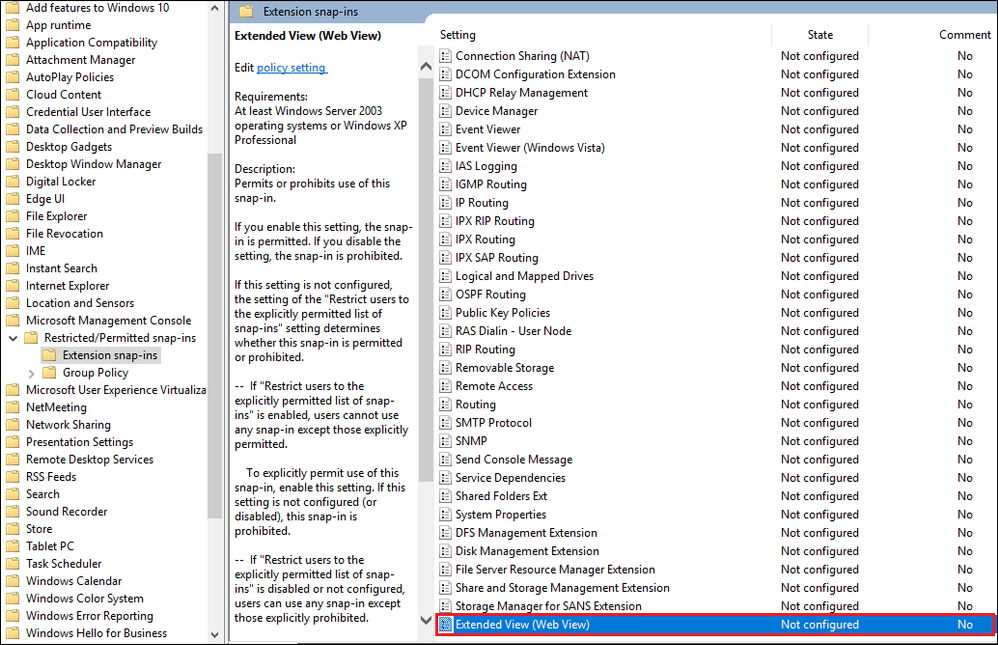Select Event Viewer (Windows Vista) setting

[x=530, y=148]
